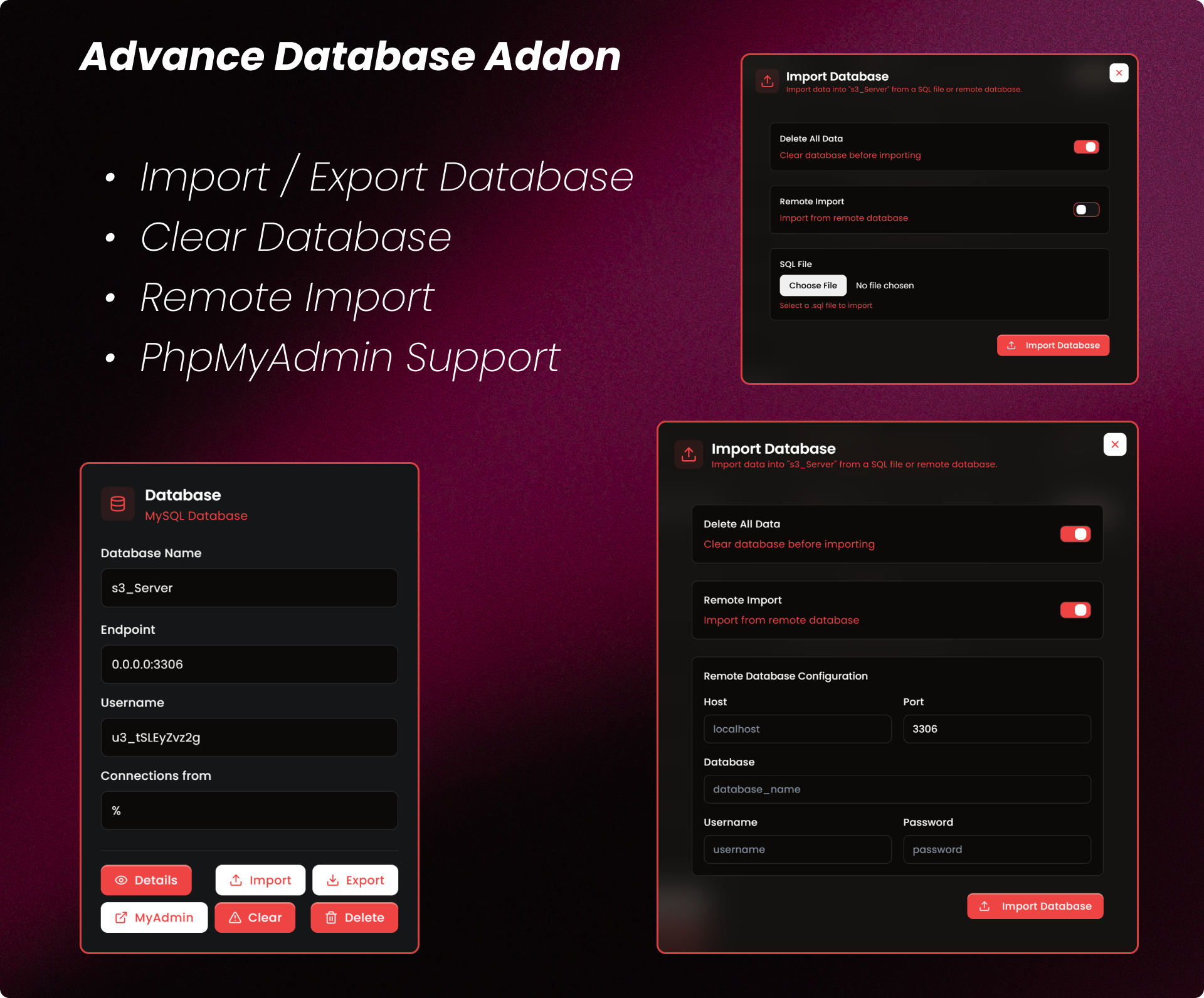The width and height of the screenshot is (1204, 998).
Task: Focus the remote Password field
Action: click(x=996, y=849)
